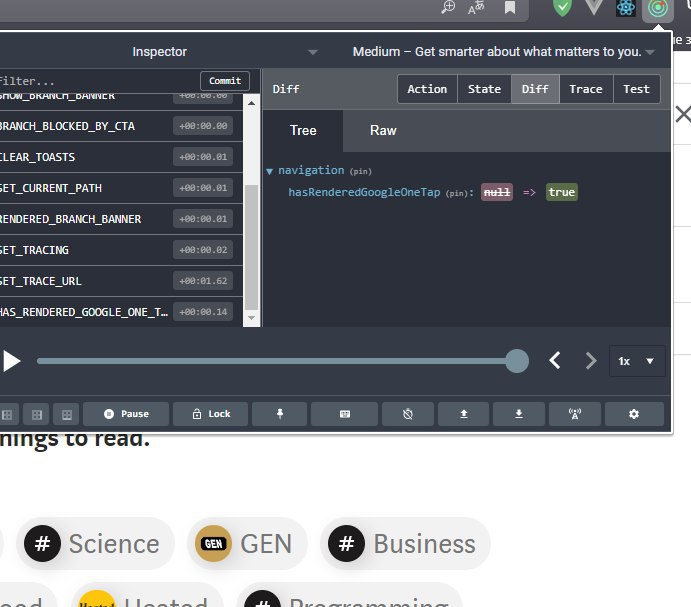Viewport: 691px width, 607px height.
Task: Click the Import upload arrow icon
Action: click(464, 414)
